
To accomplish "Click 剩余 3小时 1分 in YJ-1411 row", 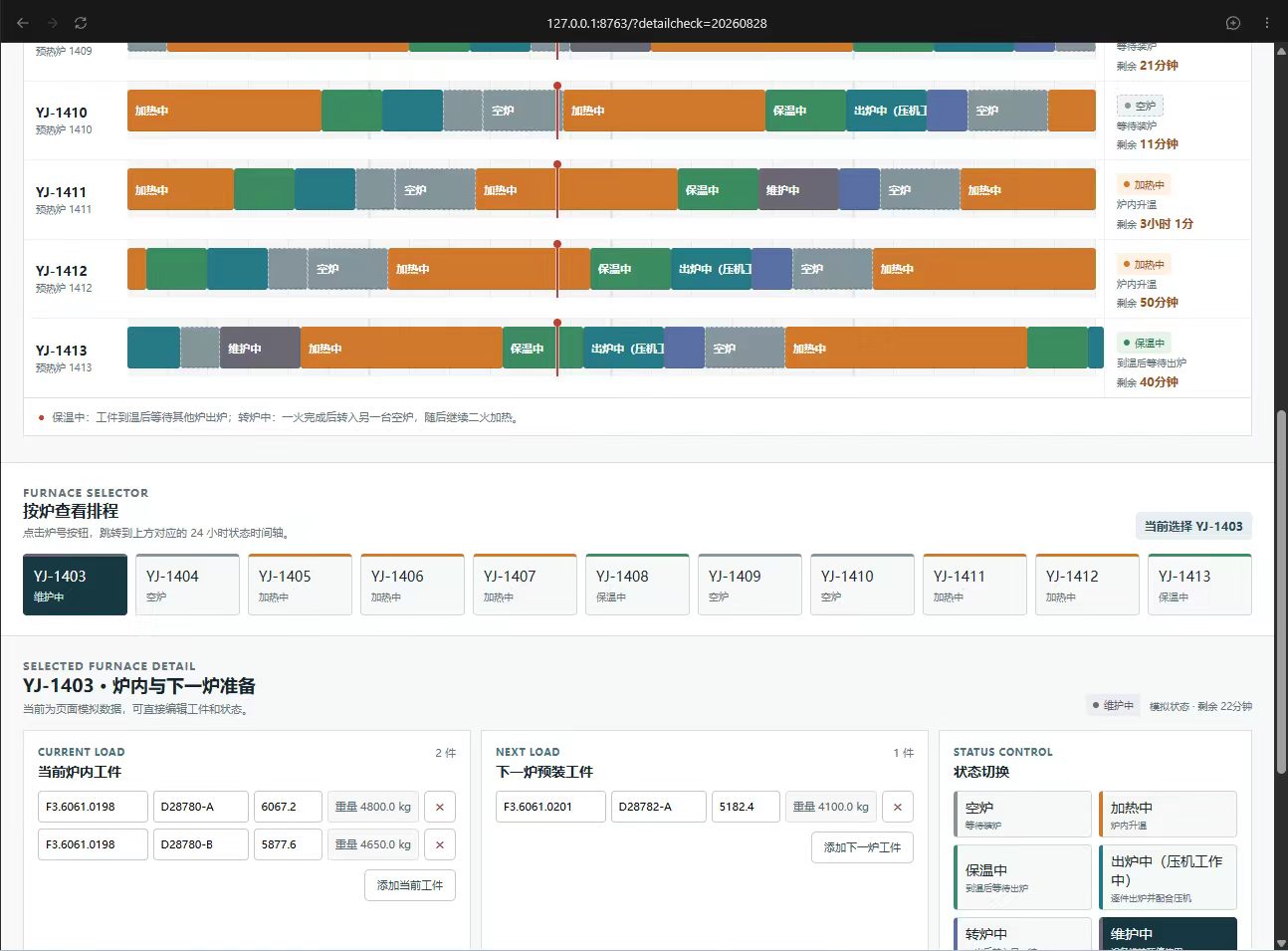I will click(1155, 224).
